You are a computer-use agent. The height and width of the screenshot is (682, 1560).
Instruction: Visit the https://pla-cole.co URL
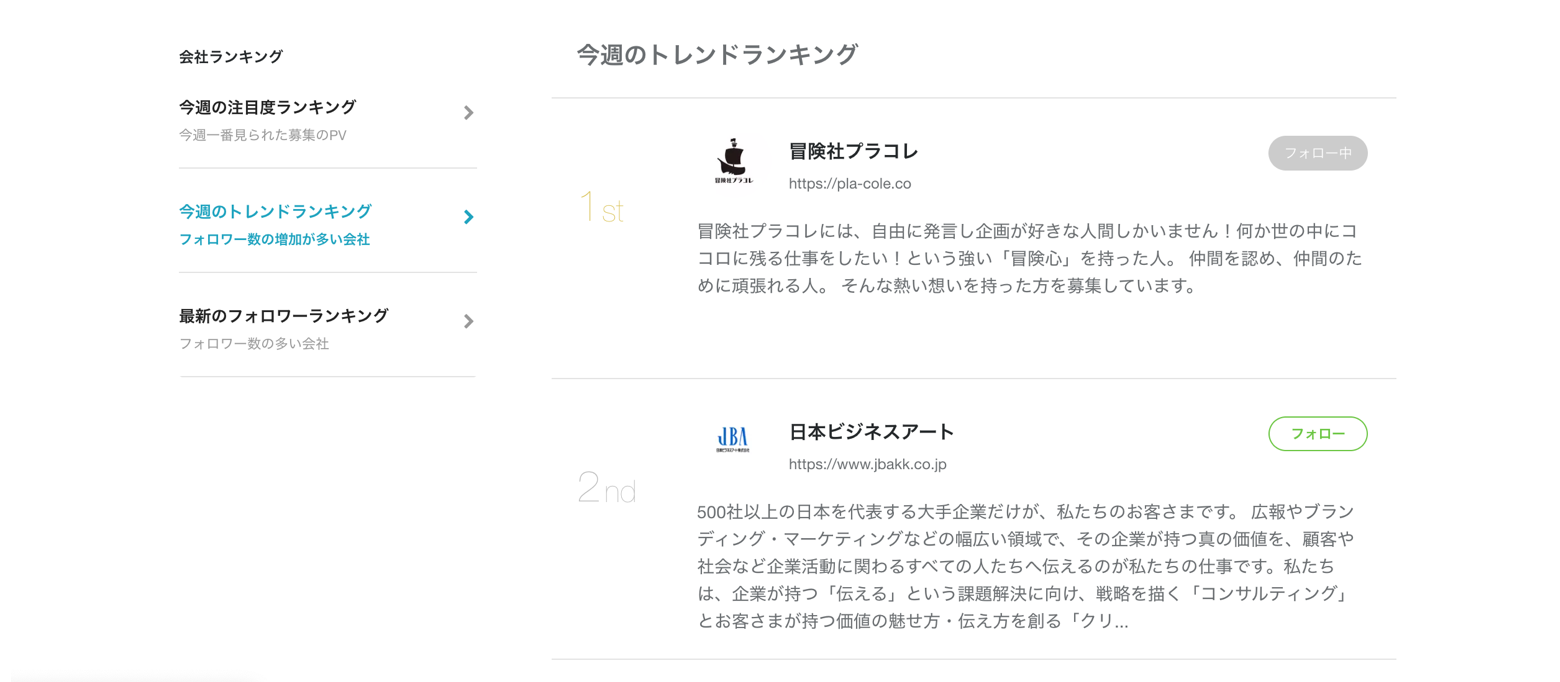click(849, 184)
